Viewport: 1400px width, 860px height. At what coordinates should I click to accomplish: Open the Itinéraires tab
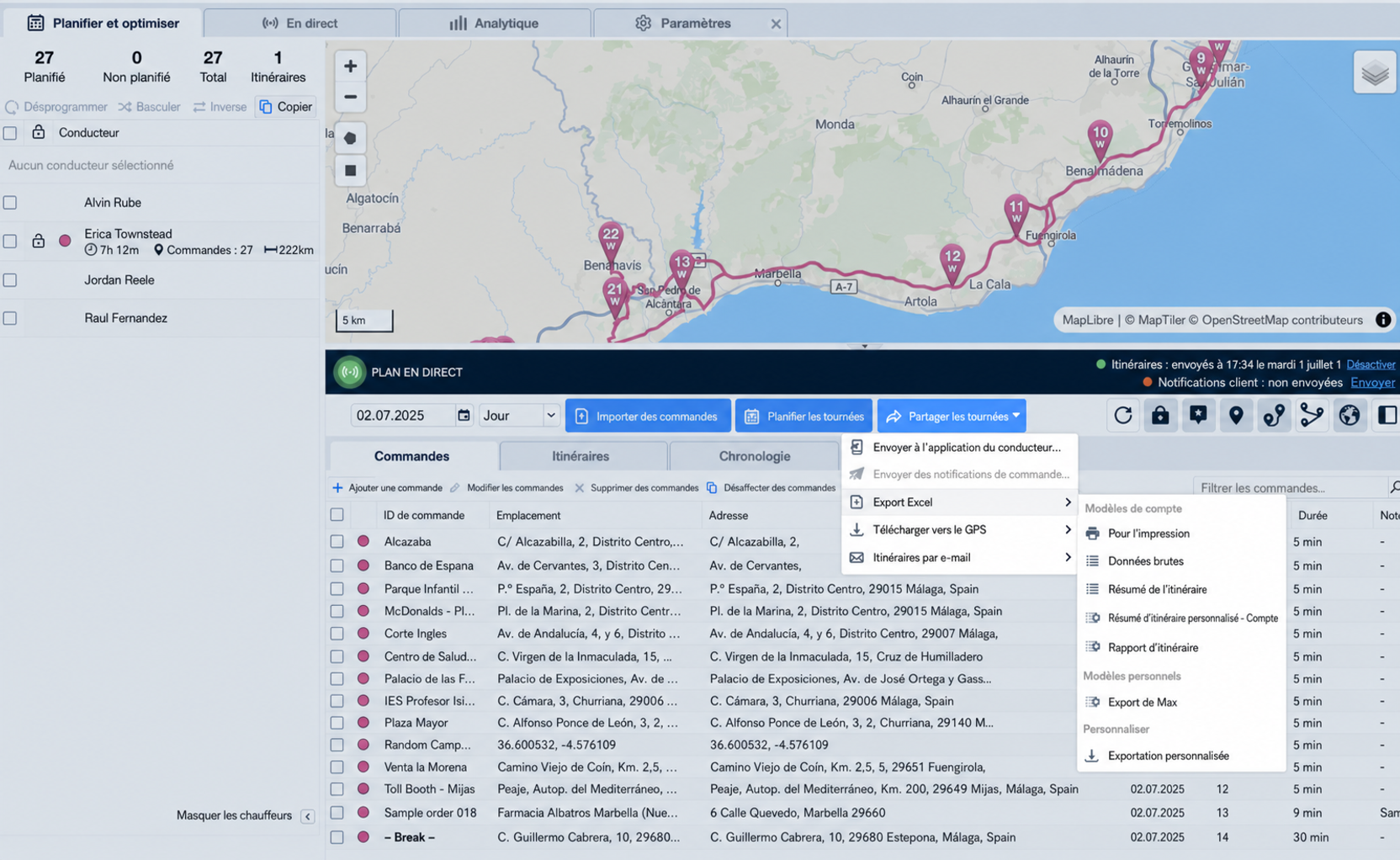[x=581, y=456]
